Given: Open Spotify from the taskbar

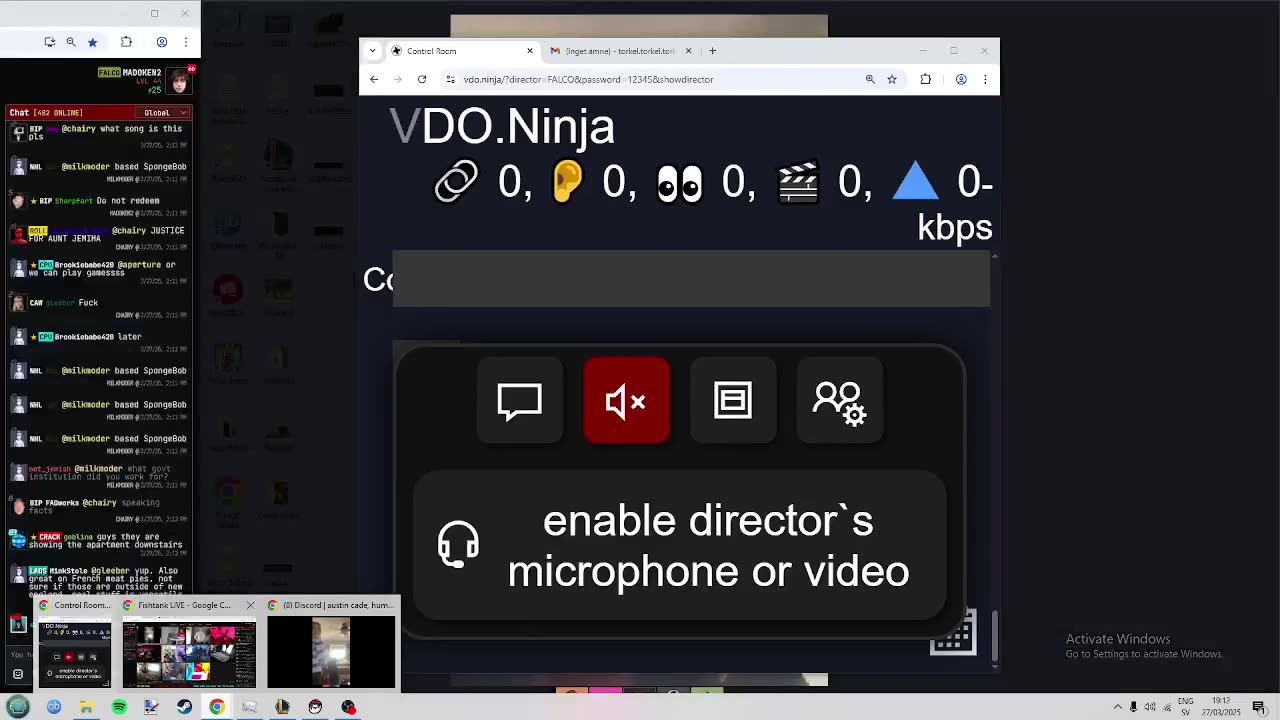Looking at the screenshot, I should (119, 707).
